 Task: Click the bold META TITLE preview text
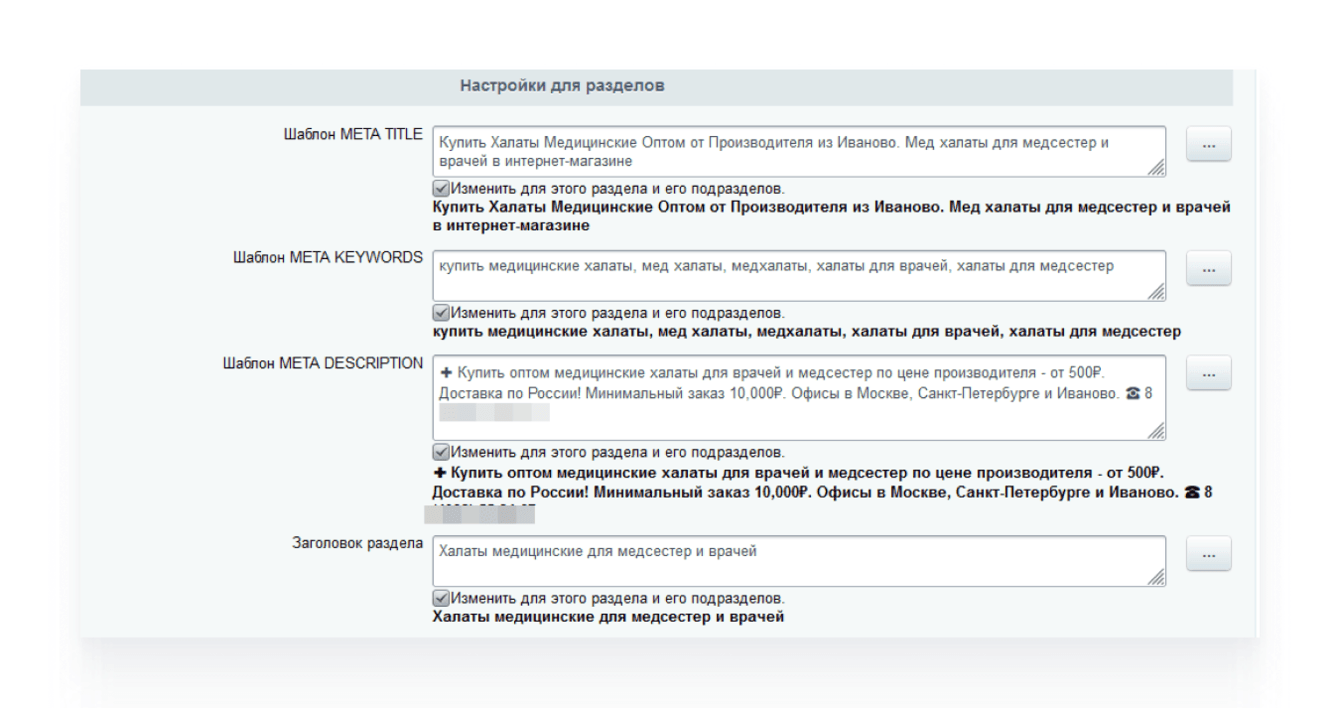[x=831, y=216]
